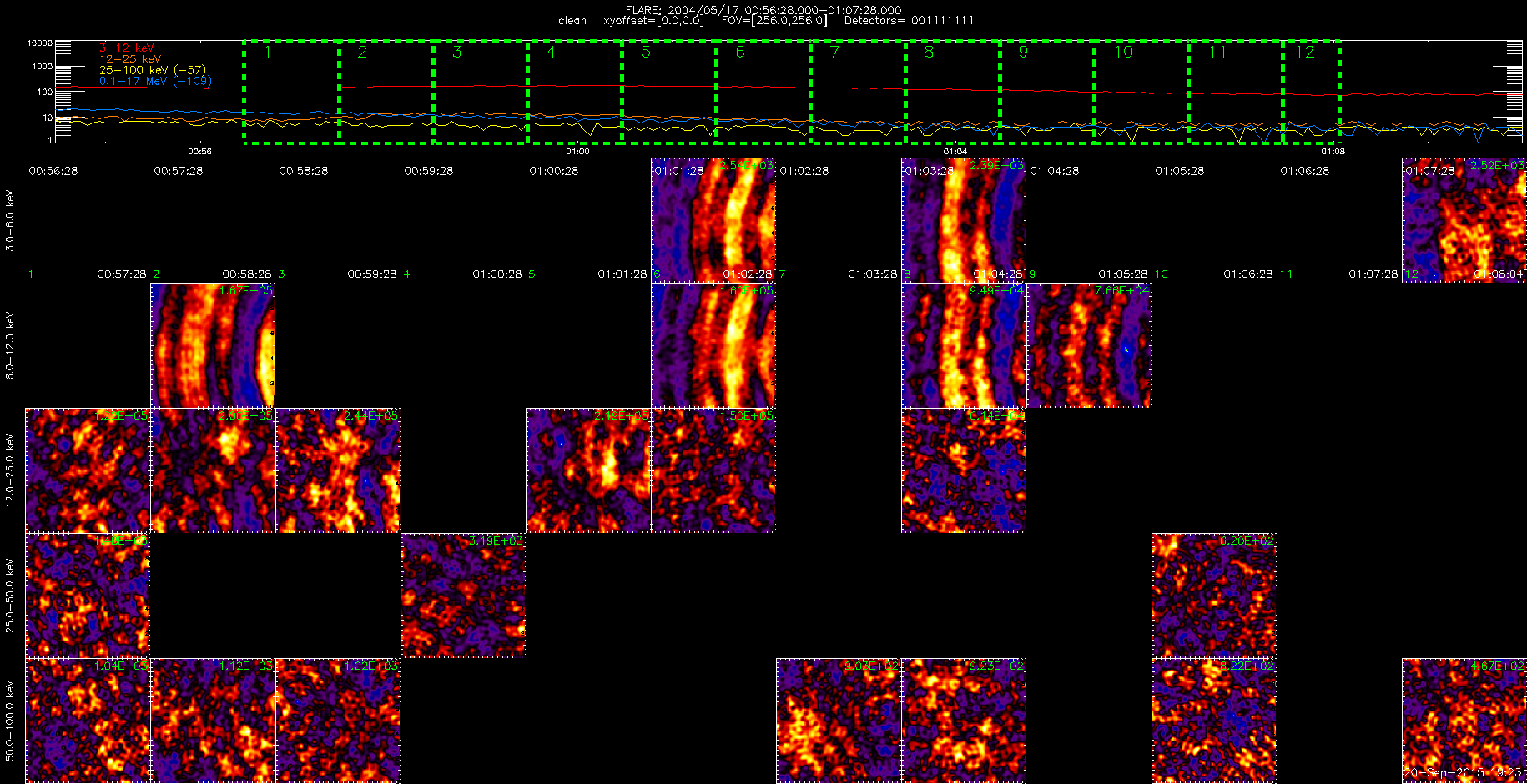Image resolution: width=1527 pixels, height=784 pixels.
Task: Click the blue '0.1-17 MeV (-109)' legend entry
Action: [156, 81]
